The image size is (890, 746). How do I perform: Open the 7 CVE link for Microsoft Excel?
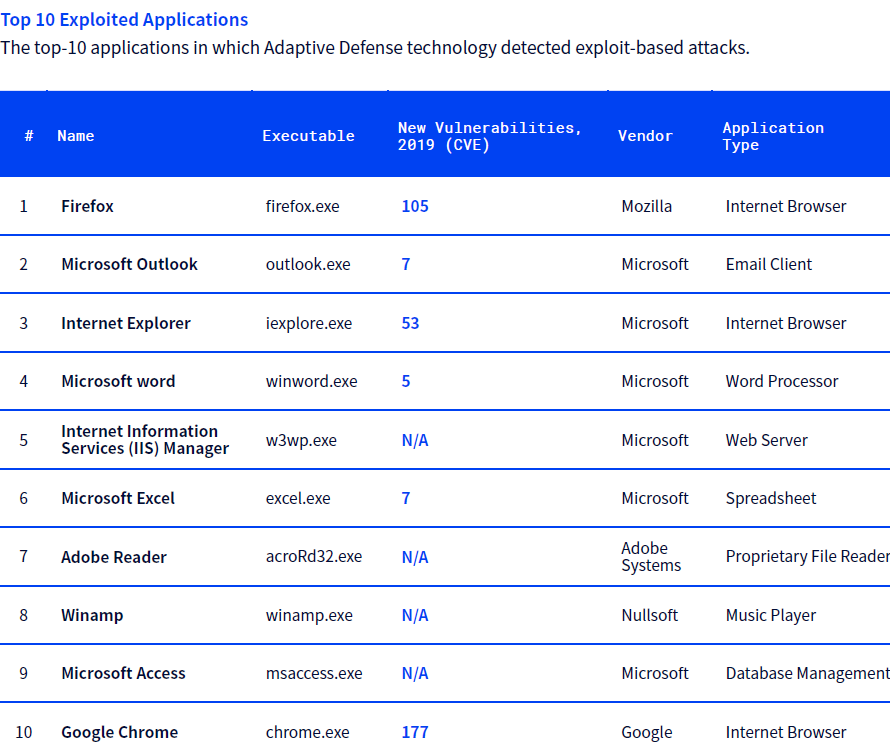[x=406, y=498]
